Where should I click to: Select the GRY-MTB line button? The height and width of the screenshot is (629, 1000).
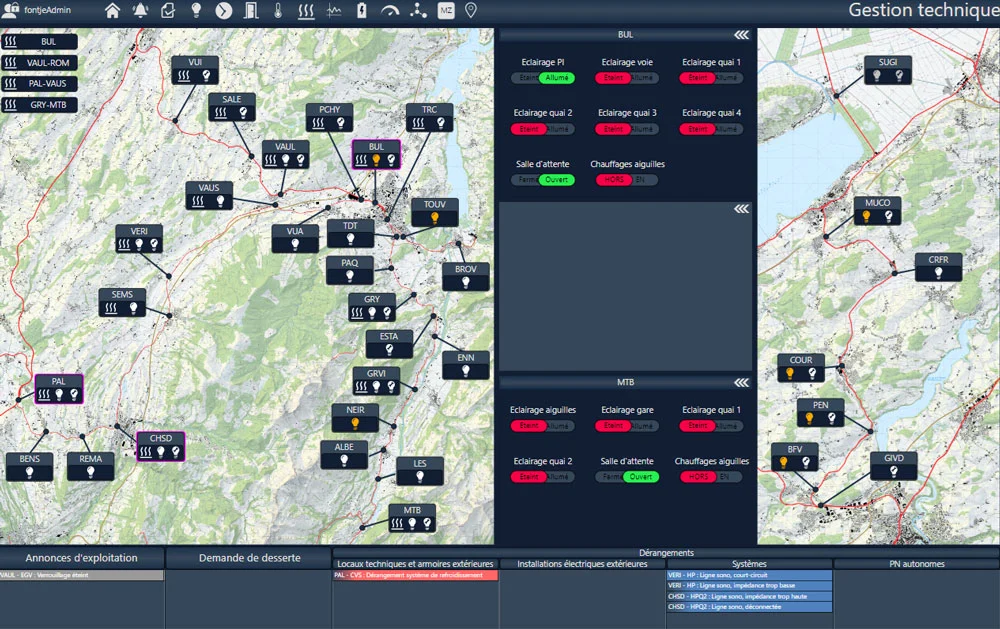point(40,103)
